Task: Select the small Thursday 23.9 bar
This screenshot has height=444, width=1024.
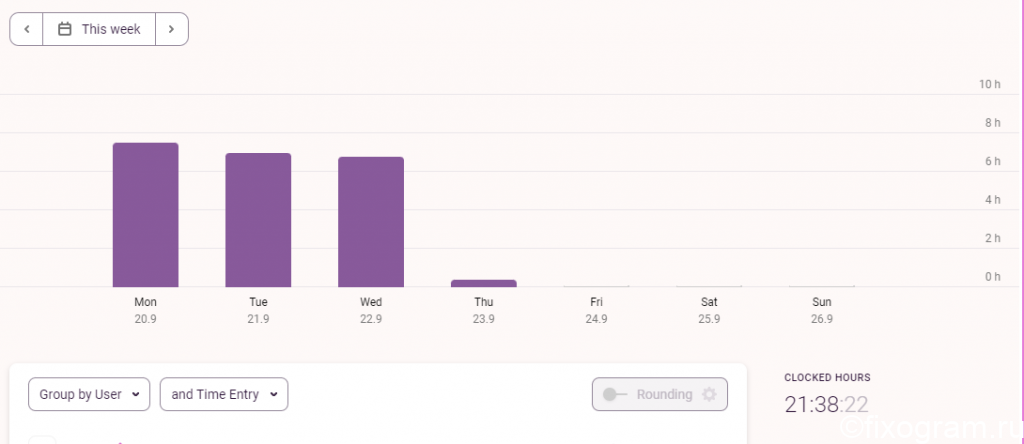Action: click(x=483, y=283)
